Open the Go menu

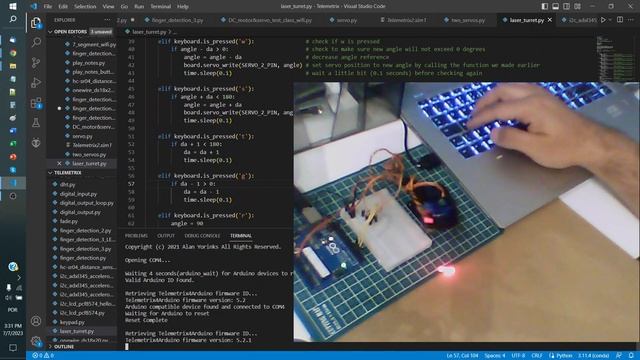tap(124, 7)
